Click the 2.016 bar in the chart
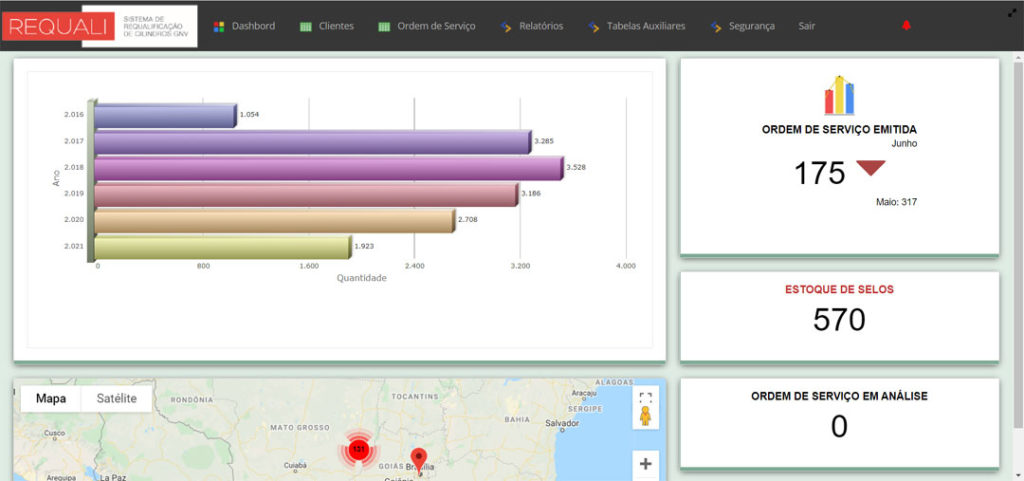This screenshot has width=1024, height=481. point(165,115)
